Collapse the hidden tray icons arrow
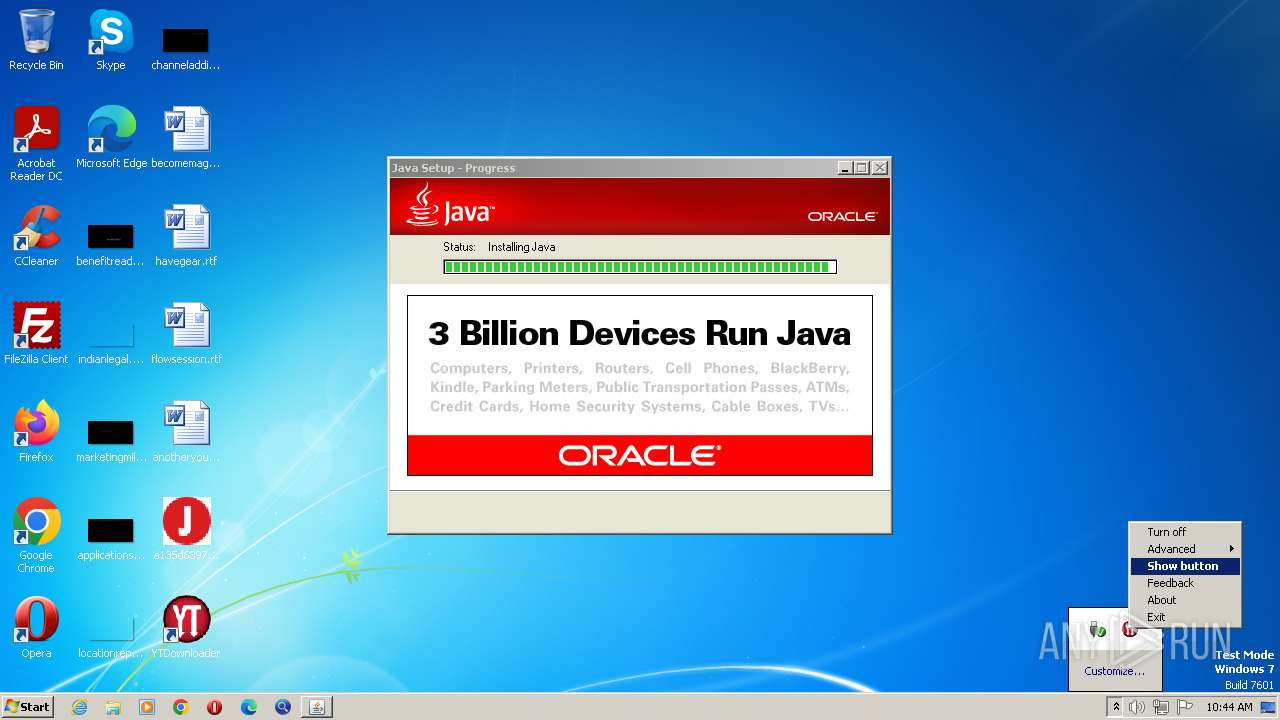 coord(1116,707)
